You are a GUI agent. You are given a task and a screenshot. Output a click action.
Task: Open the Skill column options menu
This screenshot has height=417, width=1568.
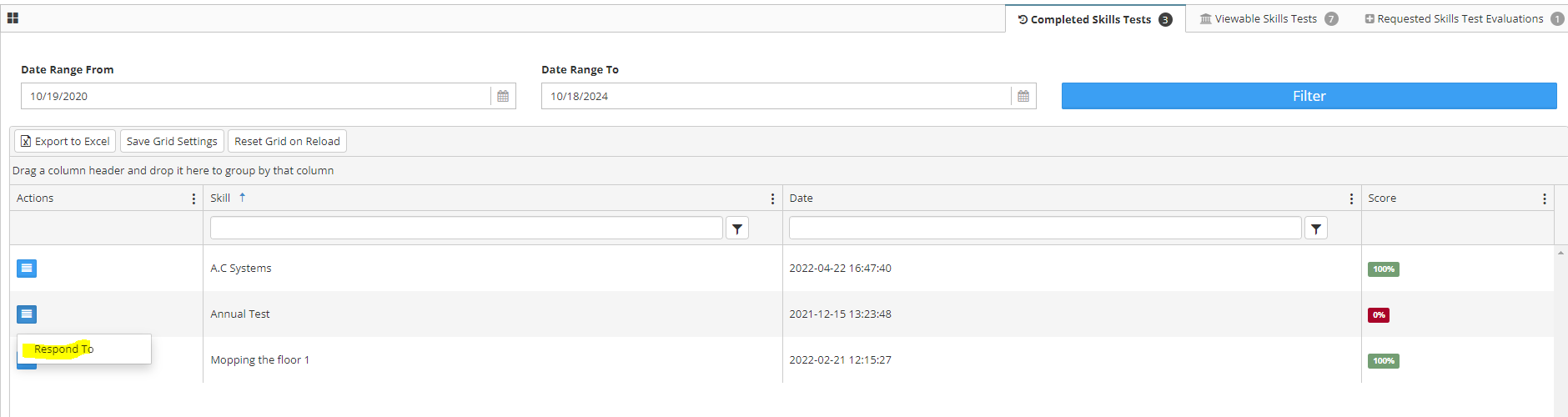coord(772,198)
